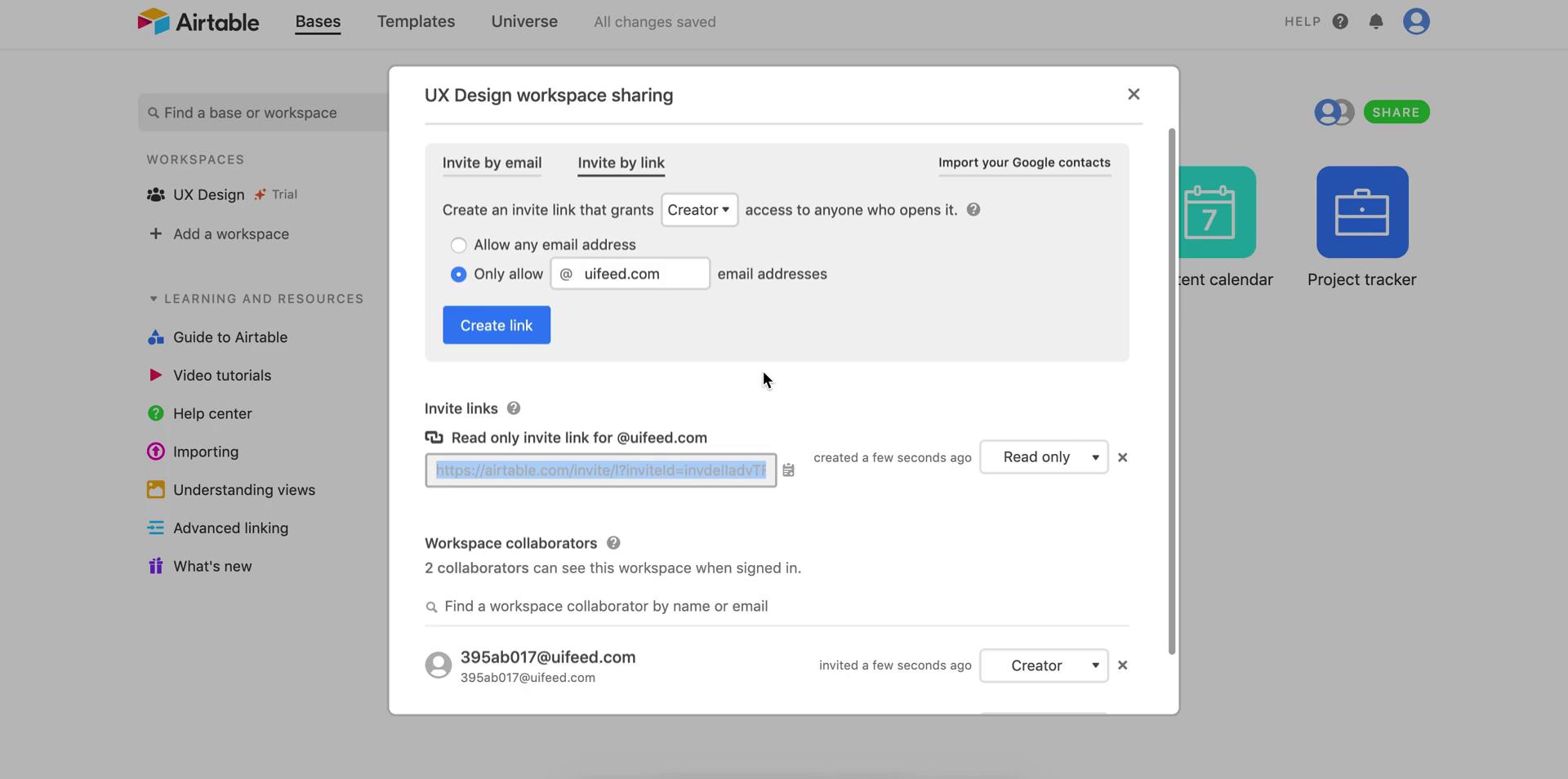The image size is (1568, 779).
Task: Click the Video tutorials play icon
Action: (155, 376)
